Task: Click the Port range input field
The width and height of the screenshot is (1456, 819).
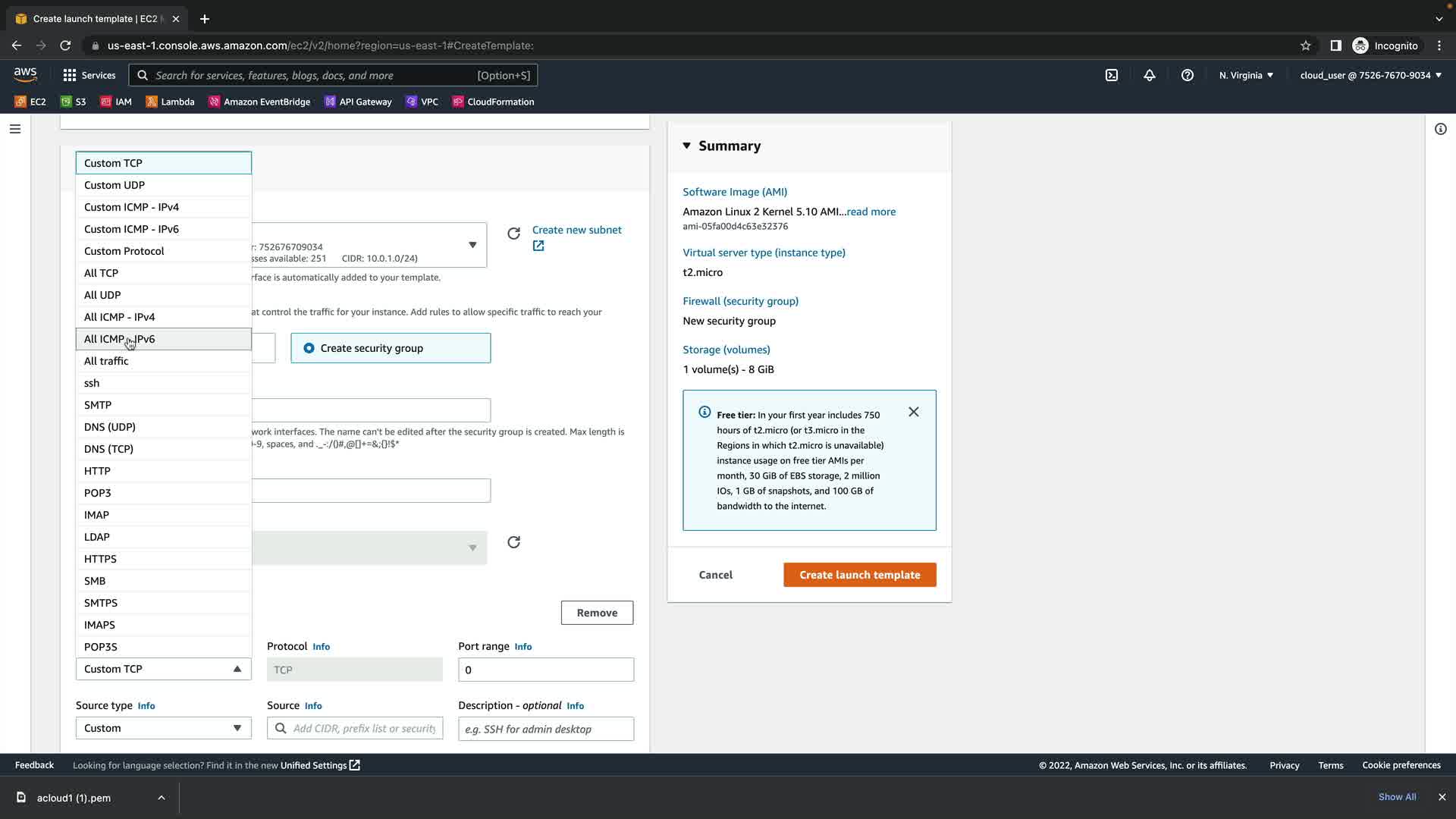Action: point(546,670)
